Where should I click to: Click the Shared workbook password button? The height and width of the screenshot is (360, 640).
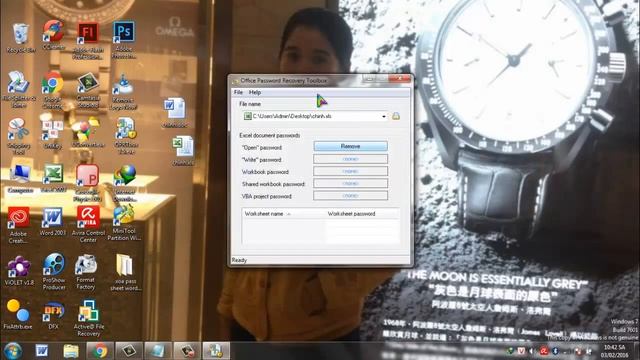click(350, 183)
